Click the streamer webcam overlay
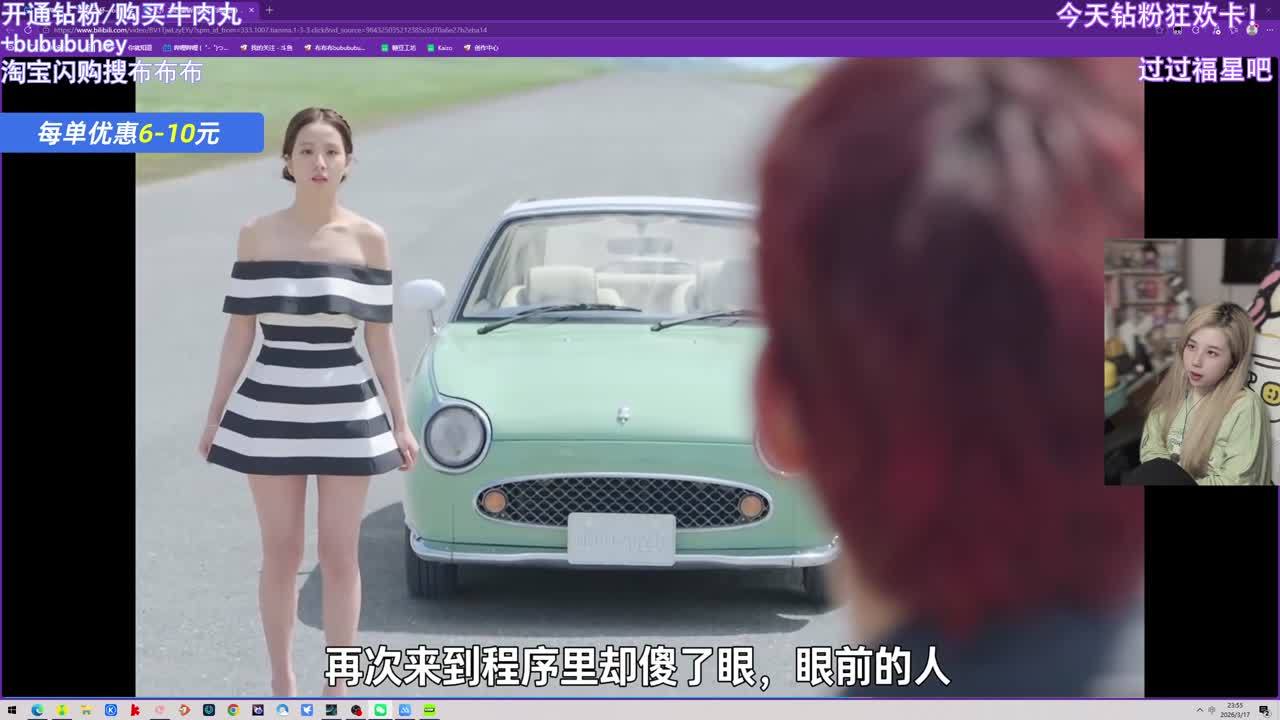 1191,362
